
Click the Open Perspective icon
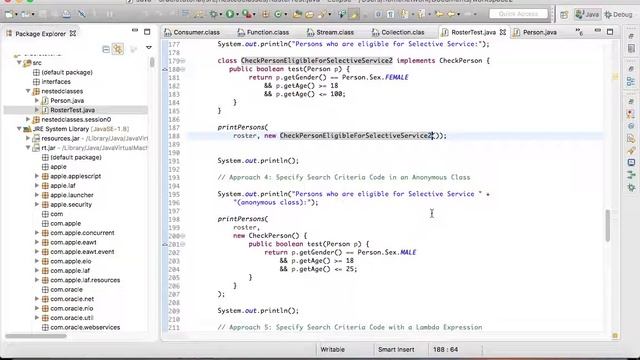click(x=564, y=15)
